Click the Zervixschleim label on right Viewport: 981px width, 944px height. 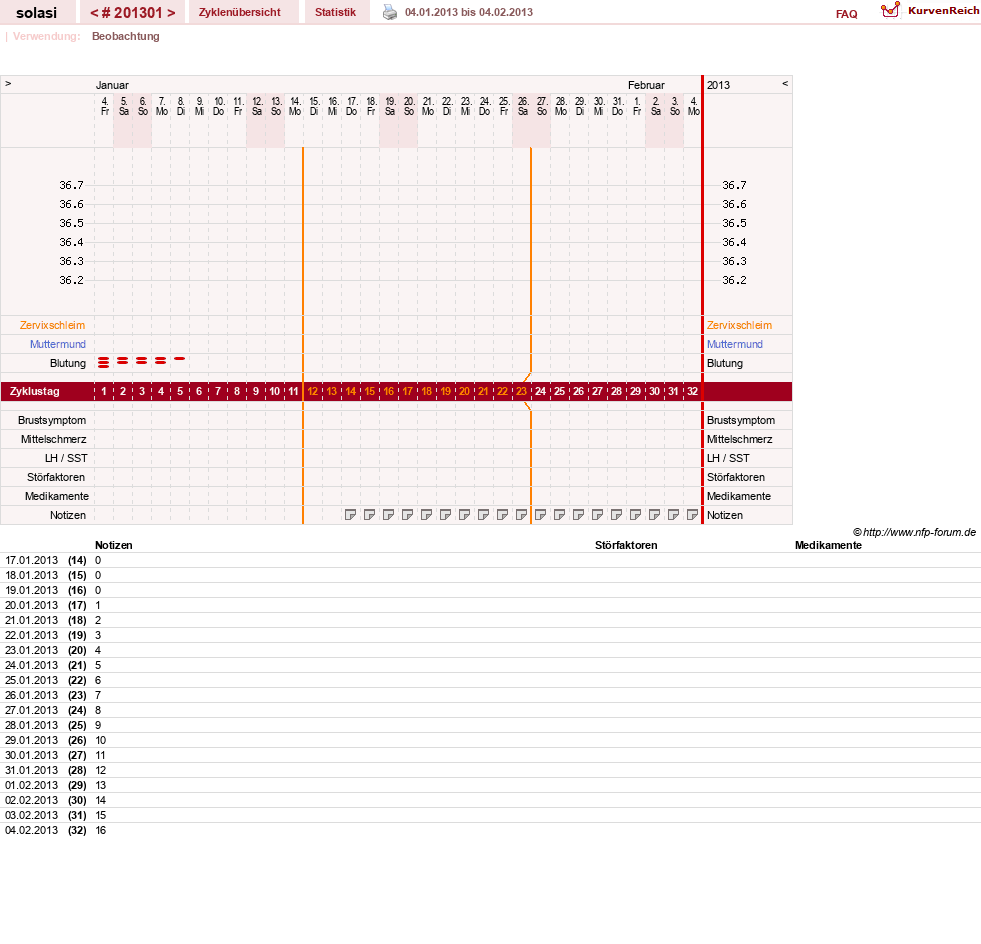pos(740,325)
